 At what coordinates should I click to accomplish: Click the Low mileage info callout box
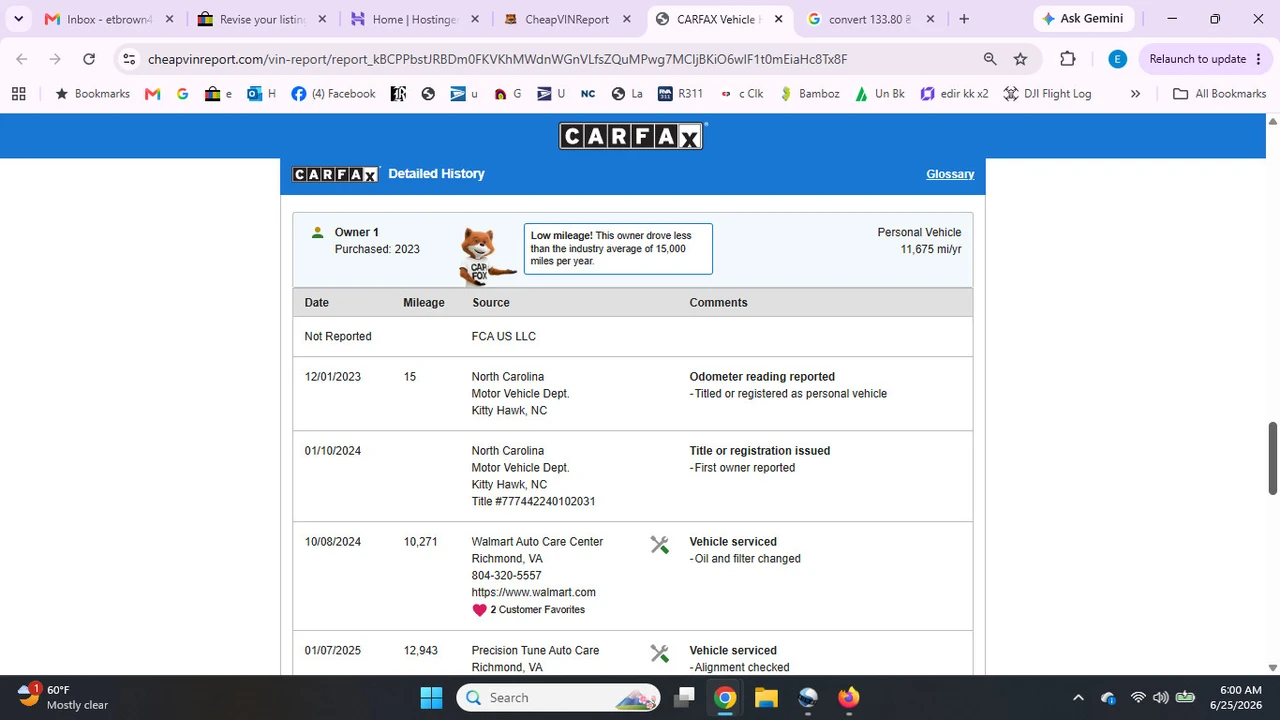pyautogui.click(x=618, y=248)
